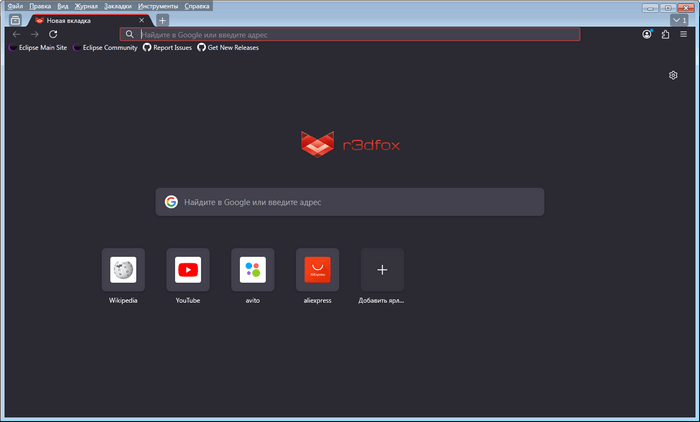Open new tab page settings gear
This screenshot has width=700, height=422.
point(673,75)
